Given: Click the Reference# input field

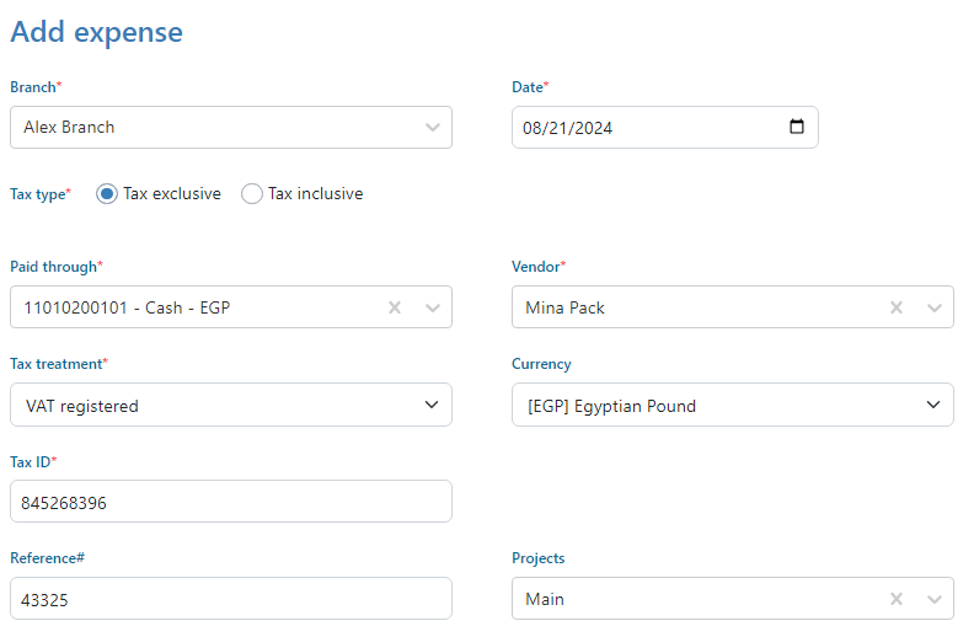Looking at the screenshot, I should pyautogui.click(x=231, y=599).
